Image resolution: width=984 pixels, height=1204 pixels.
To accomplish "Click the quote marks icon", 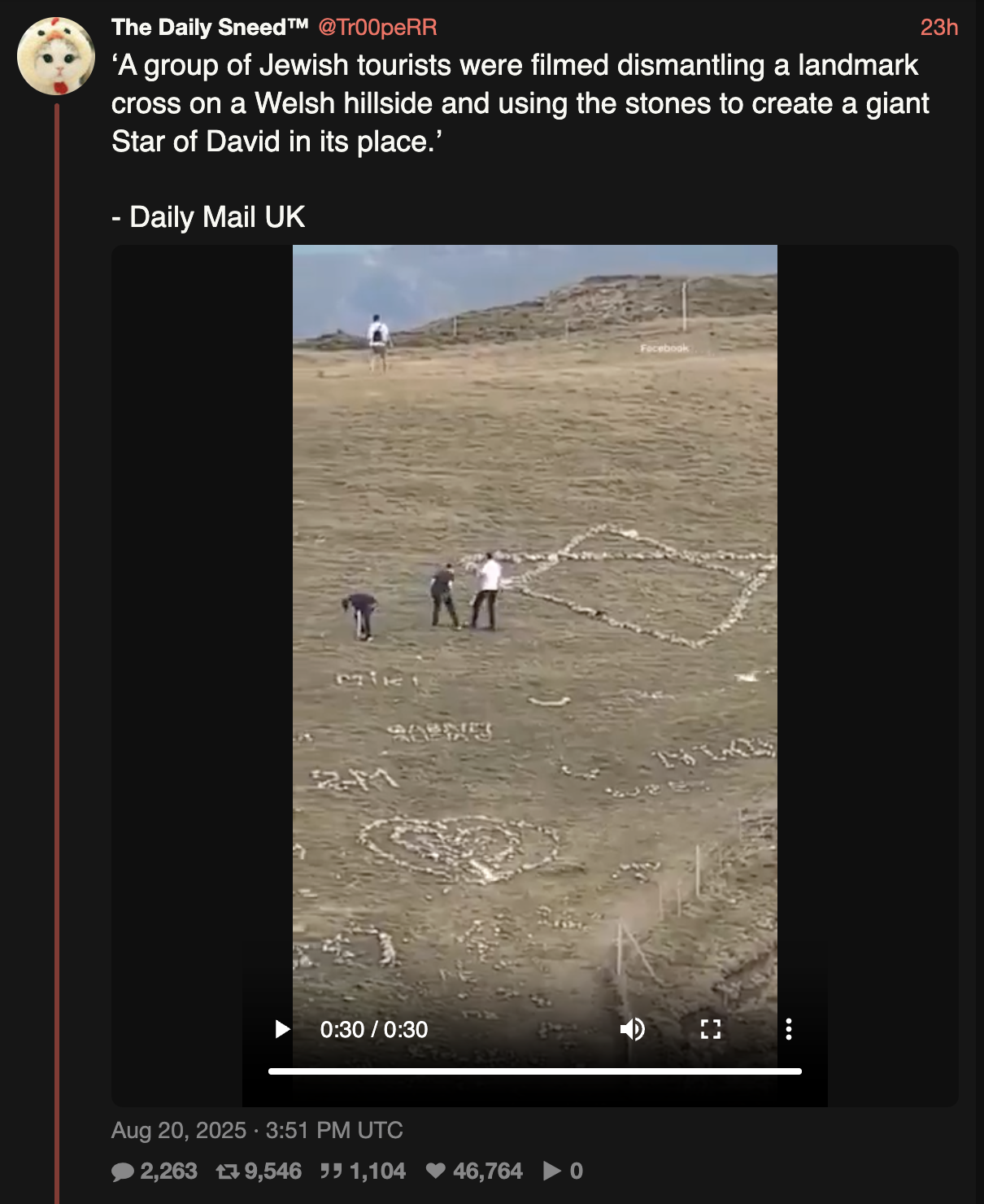I will [x=331, y=1171].
